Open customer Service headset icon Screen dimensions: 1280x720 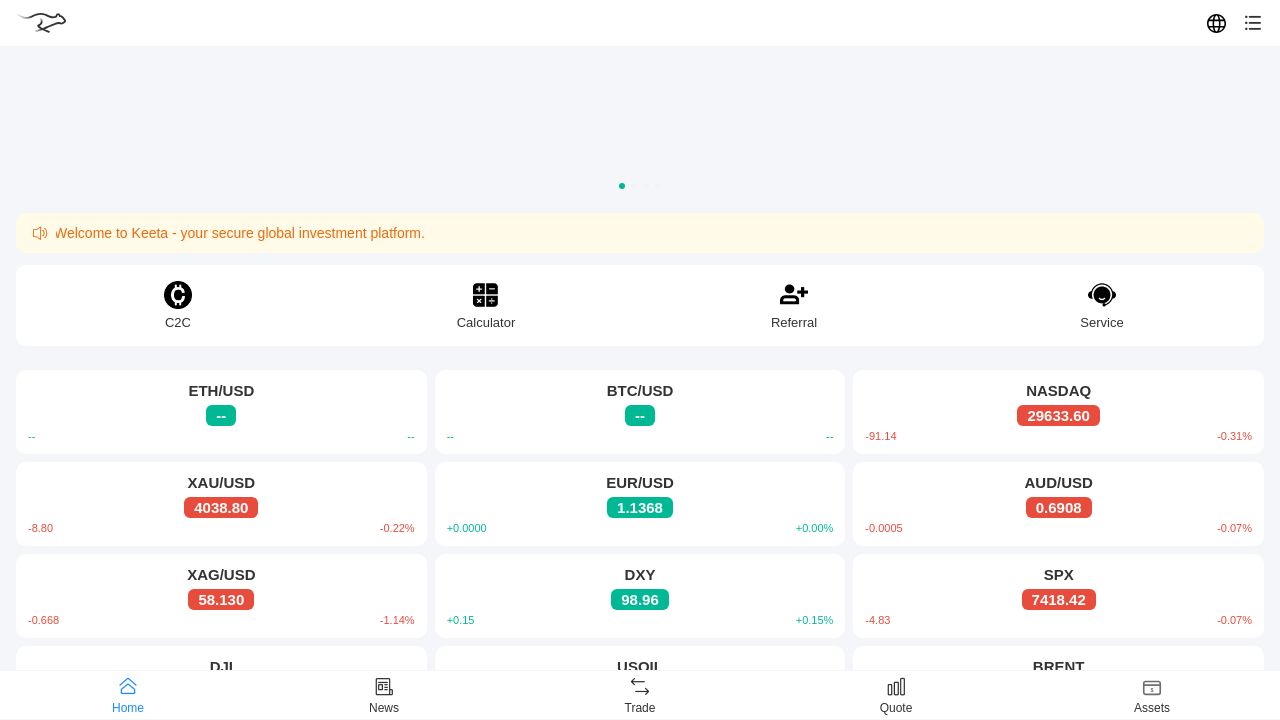(1102, 295)
